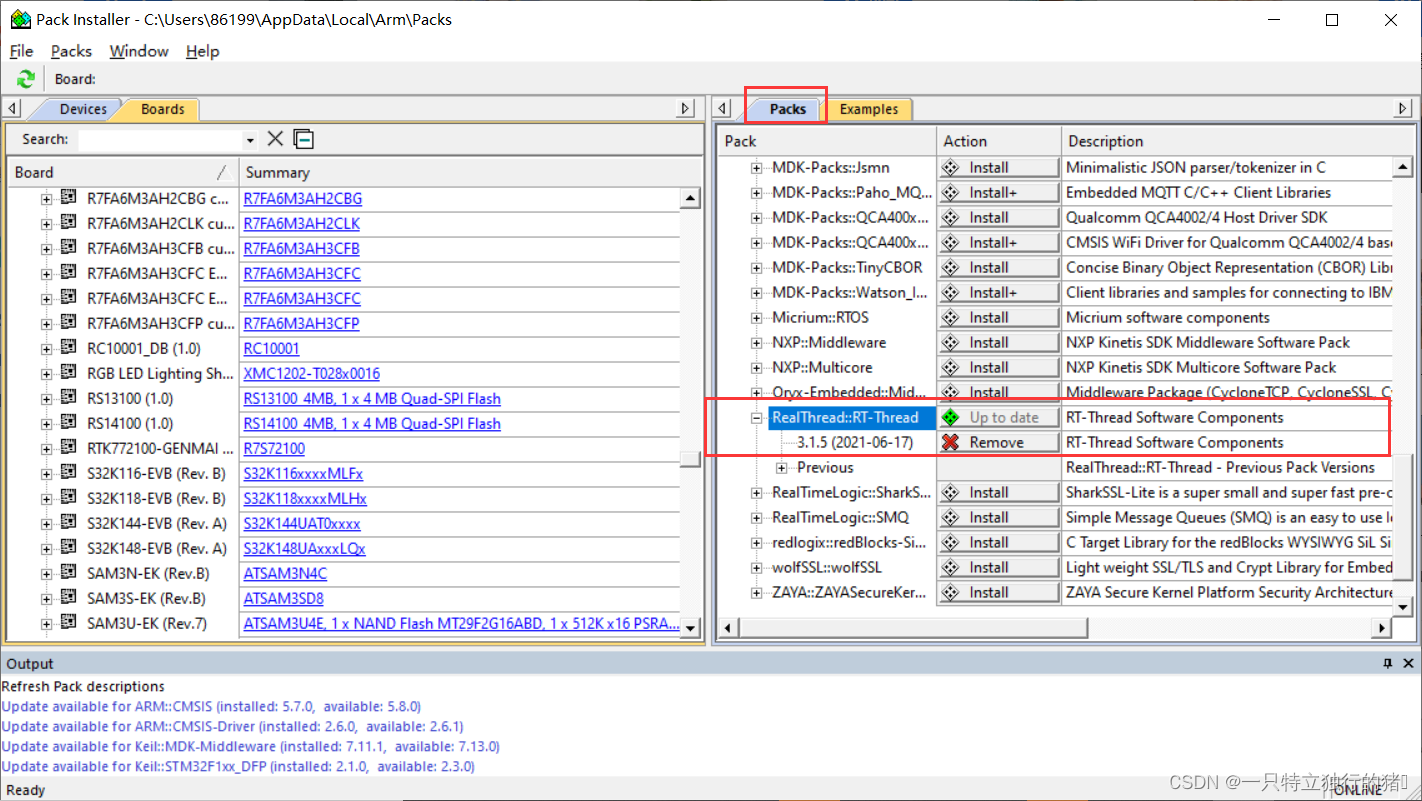Open the File menu
Image resolution: width=1422 pixels, height=801 pixels.
coord(21,51)
